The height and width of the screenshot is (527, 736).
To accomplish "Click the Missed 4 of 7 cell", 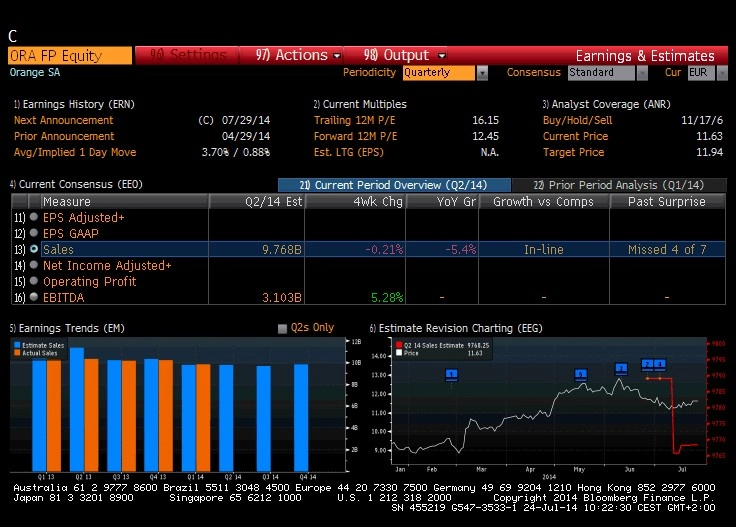I will pos(667,250).
